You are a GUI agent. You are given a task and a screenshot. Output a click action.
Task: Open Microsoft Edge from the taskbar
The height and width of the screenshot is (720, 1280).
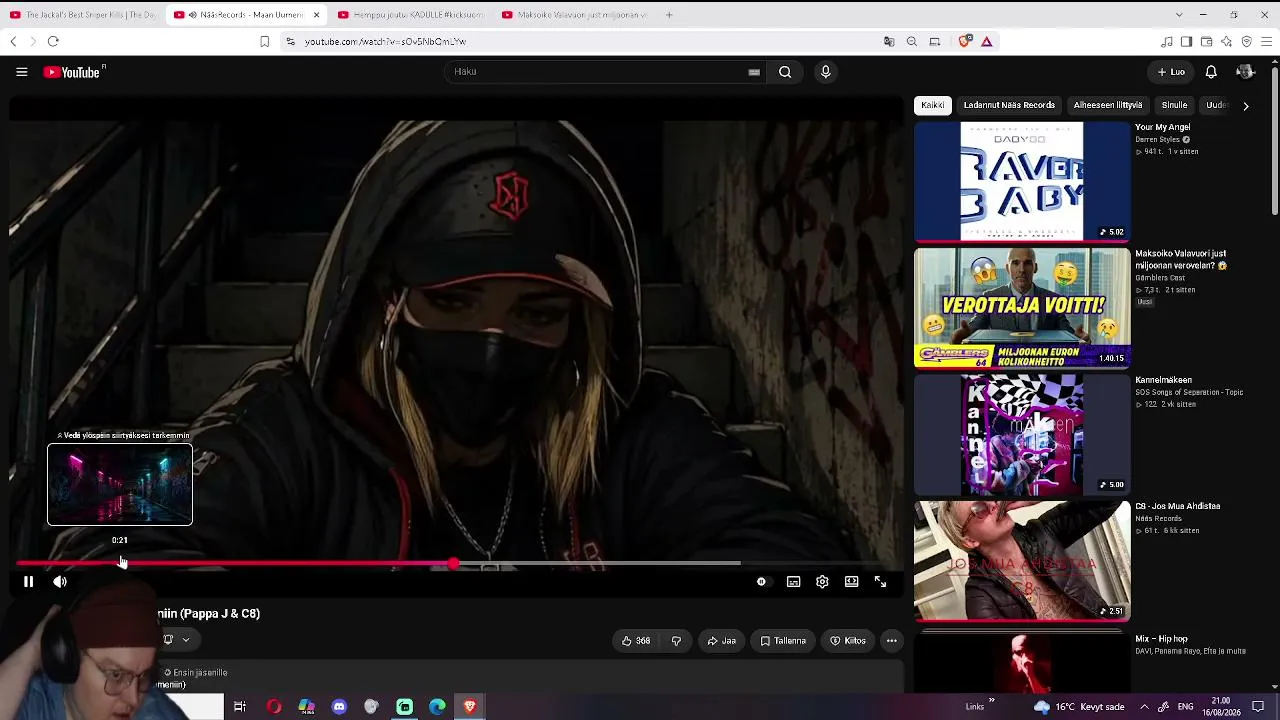[x=437, y=707]
